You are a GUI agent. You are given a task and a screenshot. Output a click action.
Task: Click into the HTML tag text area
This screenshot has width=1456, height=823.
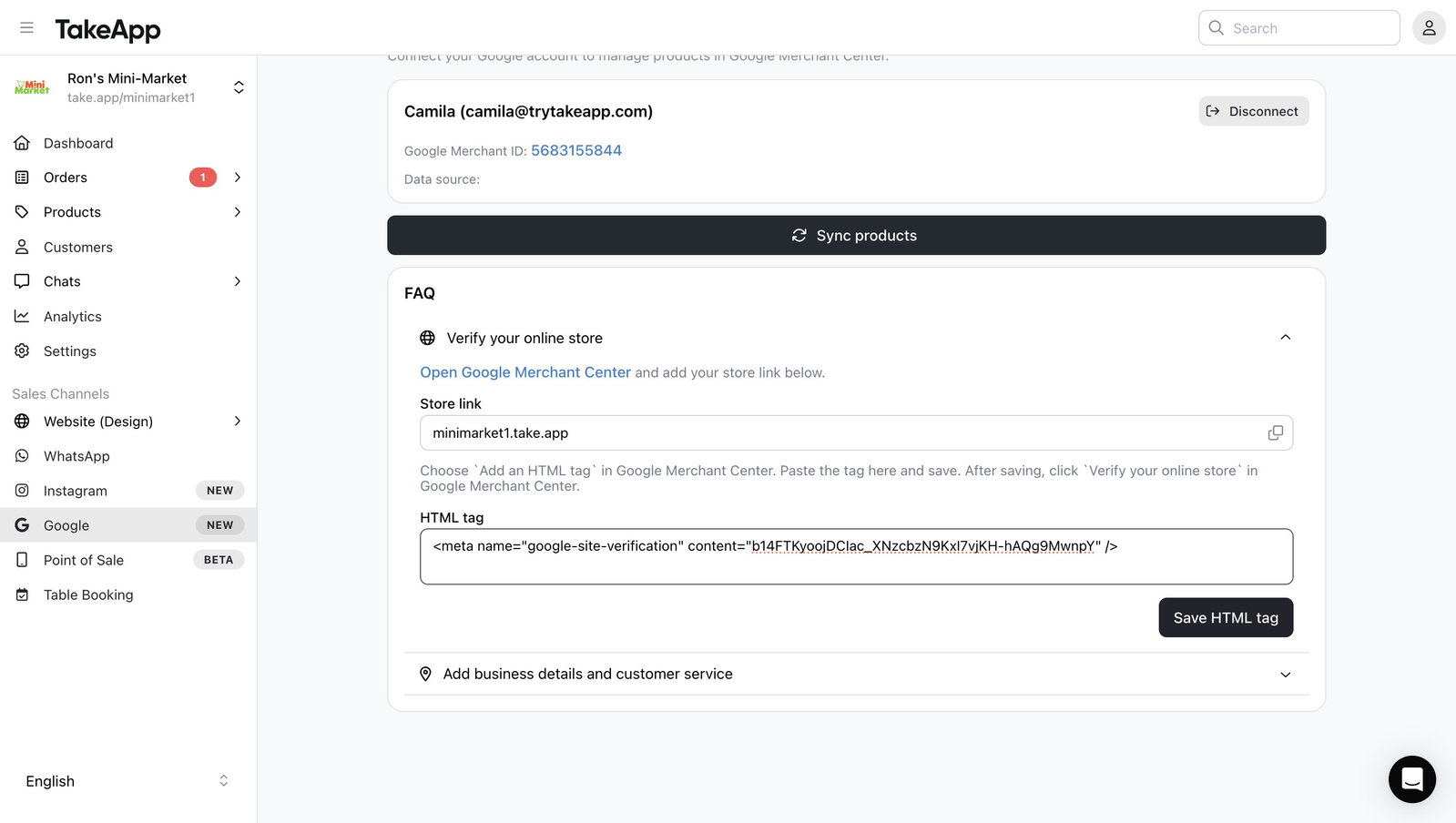[856, 556]
